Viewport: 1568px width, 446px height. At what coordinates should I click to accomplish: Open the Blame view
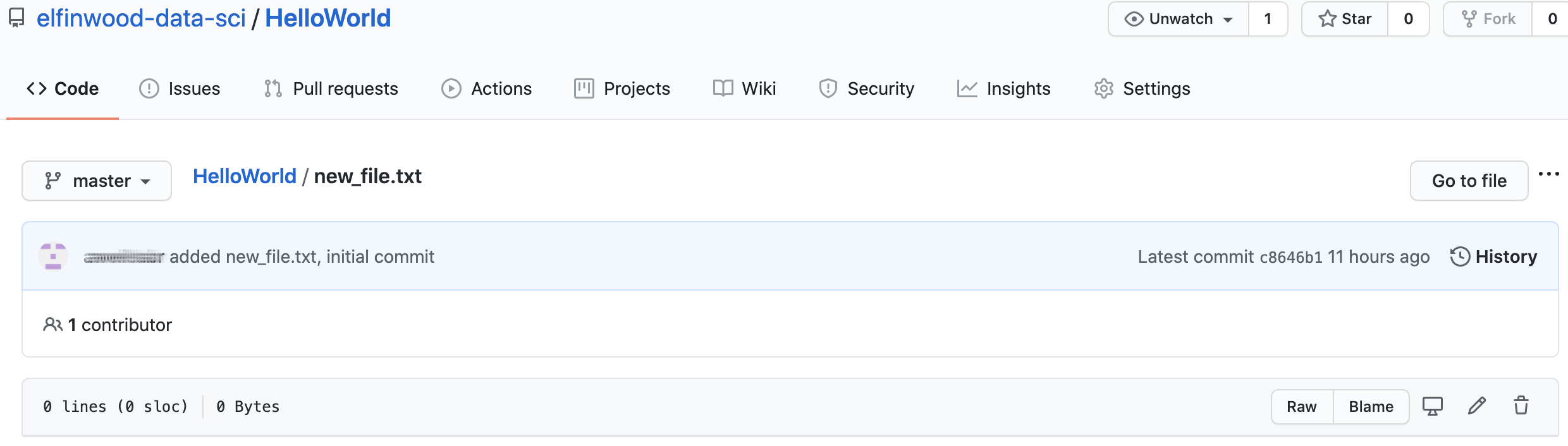point(1371,407)
